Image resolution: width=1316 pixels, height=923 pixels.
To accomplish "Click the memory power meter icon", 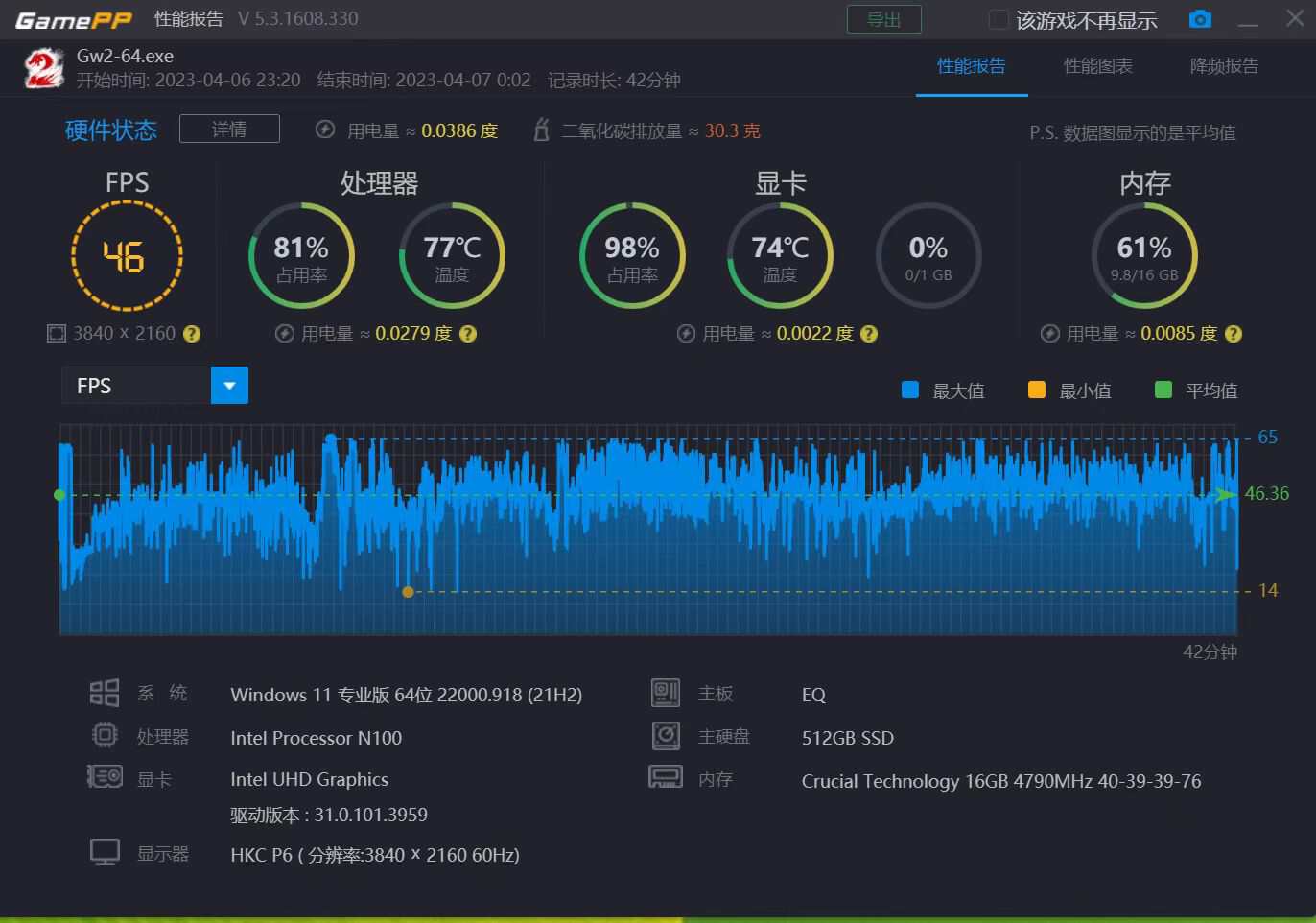I will click(1050, 334).
